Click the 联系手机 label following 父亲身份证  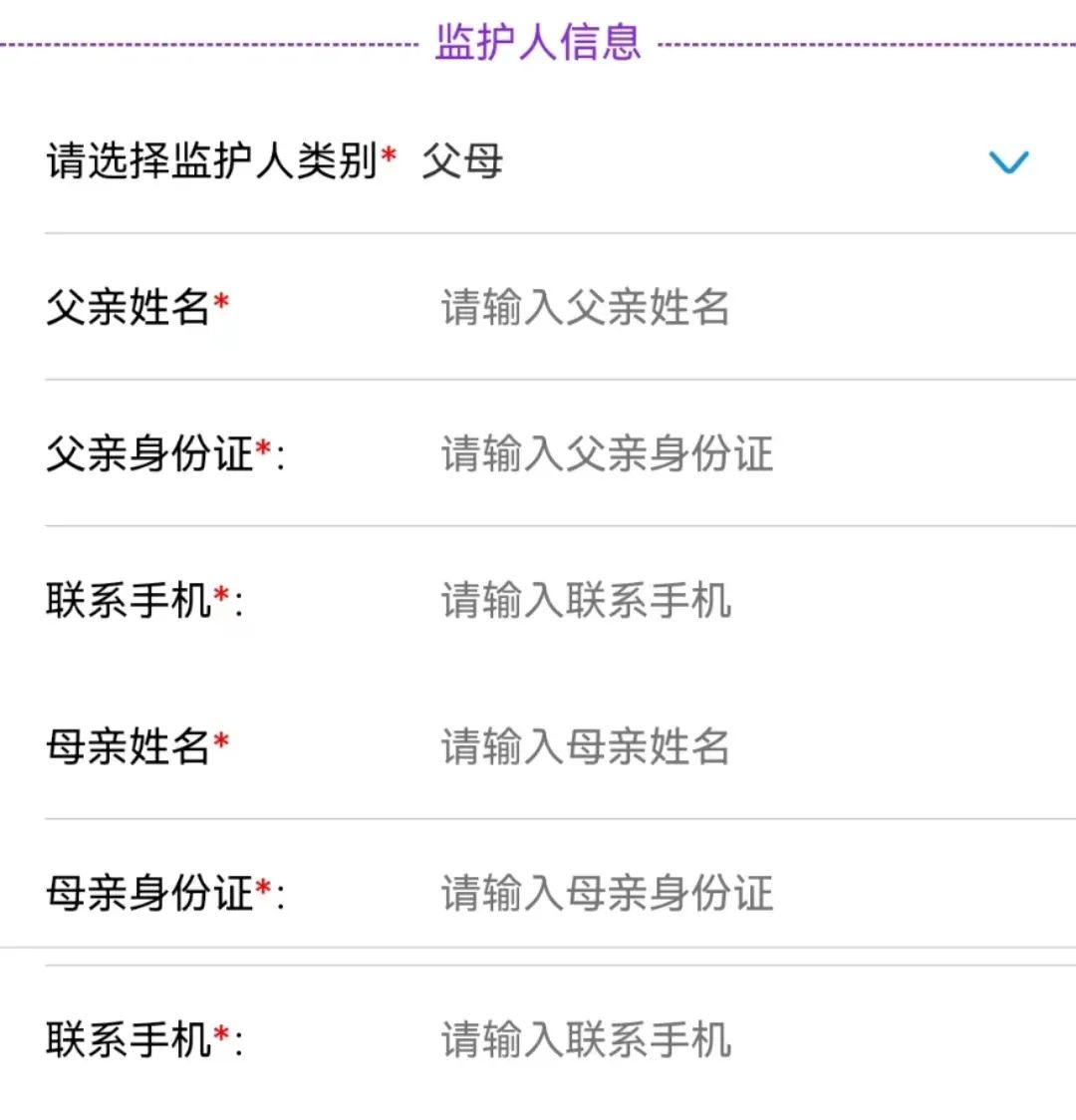pyautogui.click(x=129, y=601)
